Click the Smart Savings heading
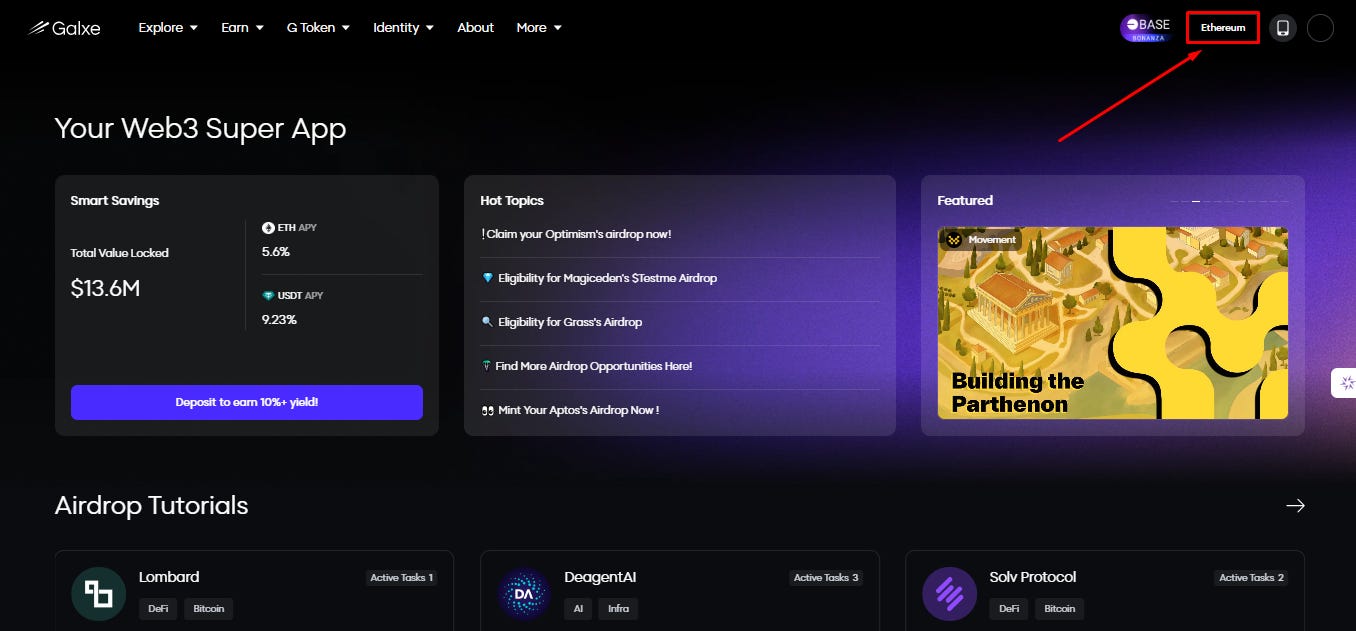Screen dimensions: 1356x631 point(115,201)
